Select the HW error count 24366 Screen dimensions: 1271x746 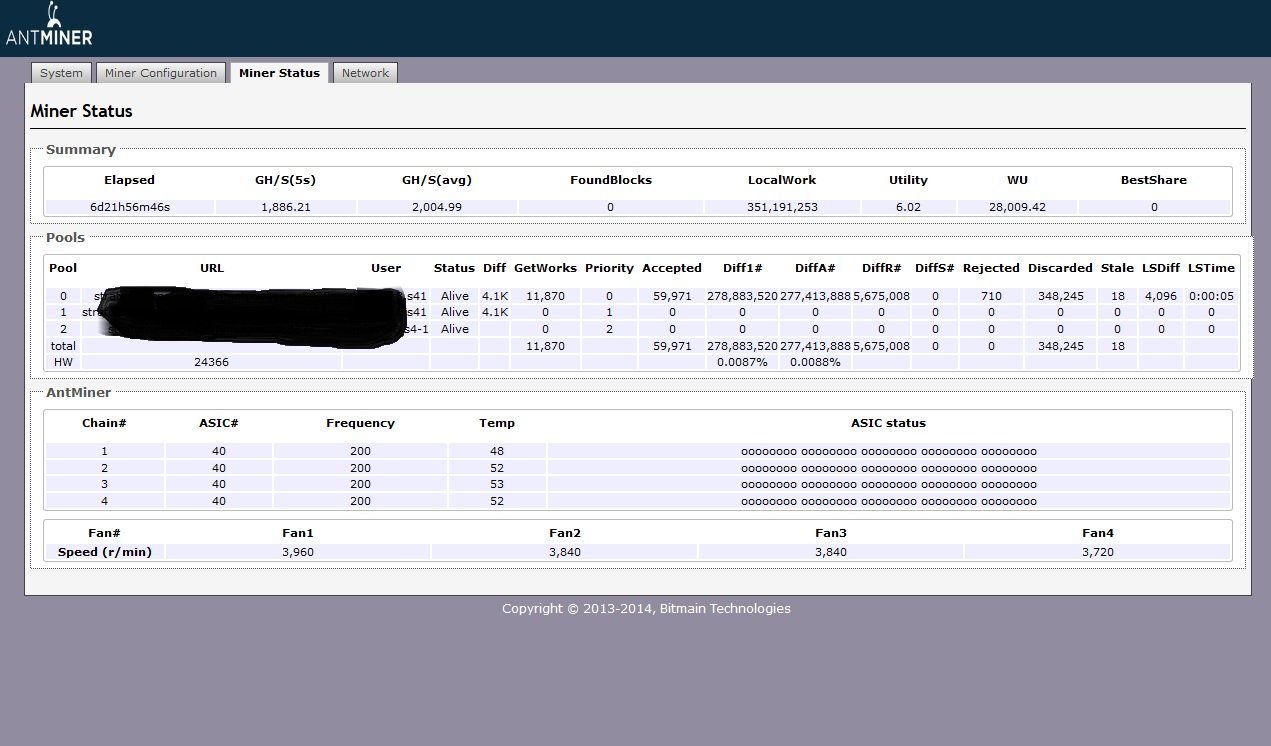click(x=211, y=362)
